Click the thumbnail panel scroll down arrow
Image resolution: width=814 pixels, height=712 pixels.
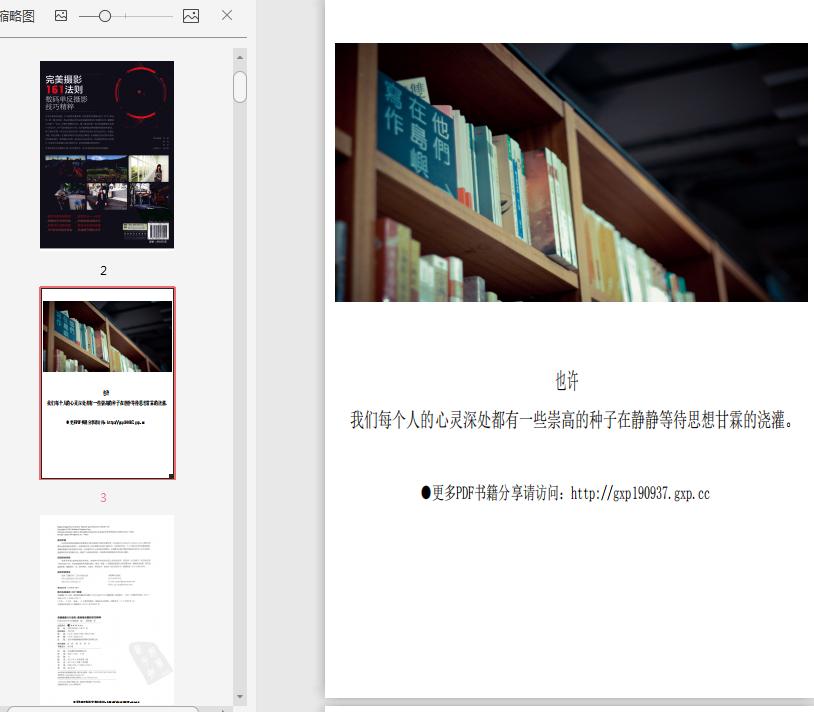240,696
